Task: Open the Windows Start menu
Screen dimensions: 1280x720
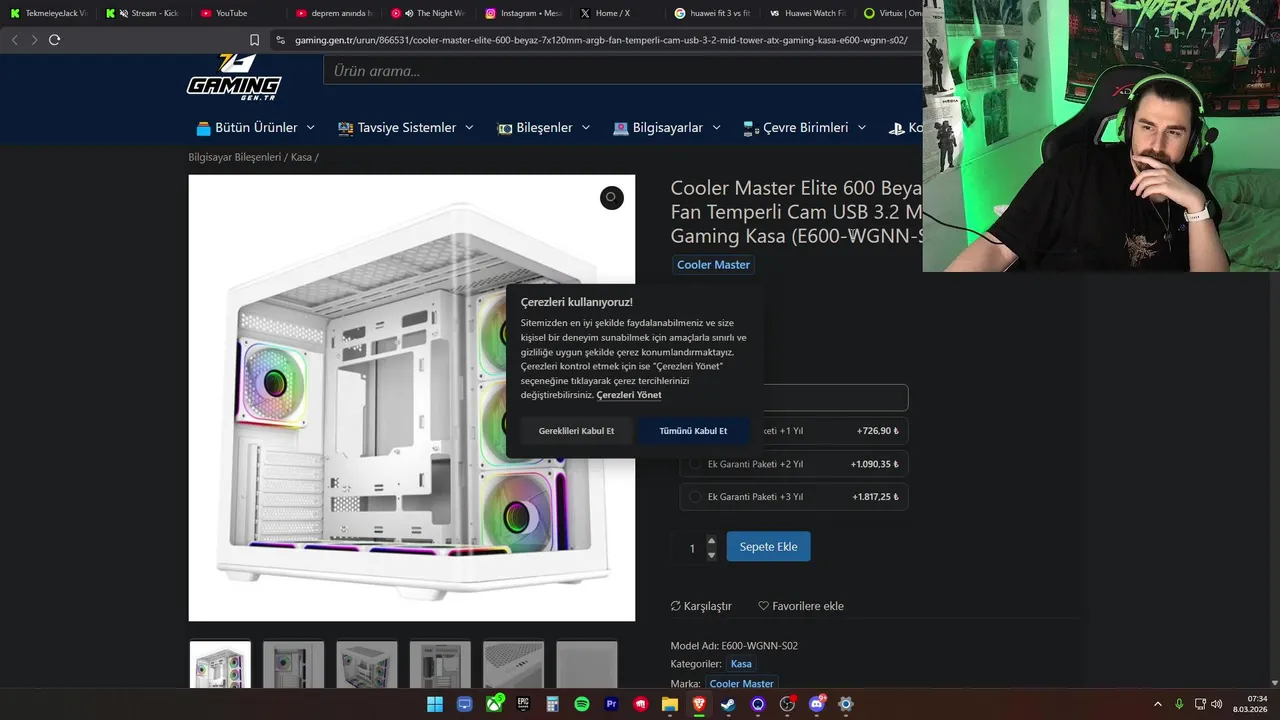Action: coord(435,704)
